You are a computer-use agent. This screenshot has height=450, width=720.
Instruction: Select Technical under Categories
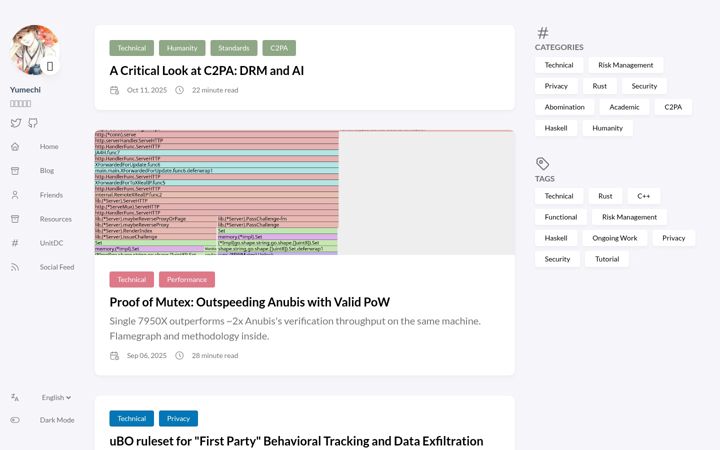coord(559,65)
